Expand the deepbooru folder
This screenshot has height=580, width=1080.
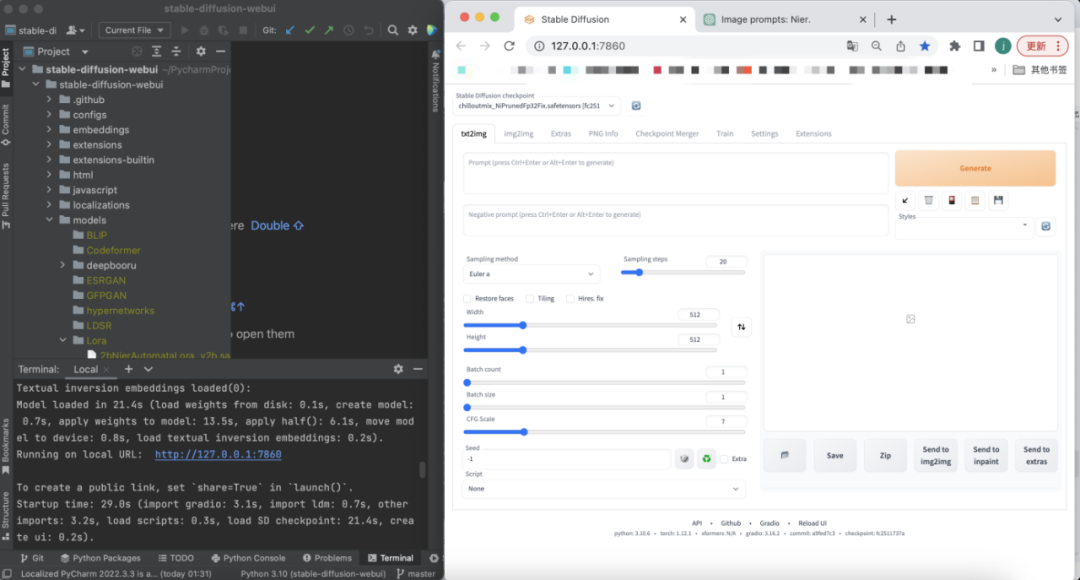63,265
